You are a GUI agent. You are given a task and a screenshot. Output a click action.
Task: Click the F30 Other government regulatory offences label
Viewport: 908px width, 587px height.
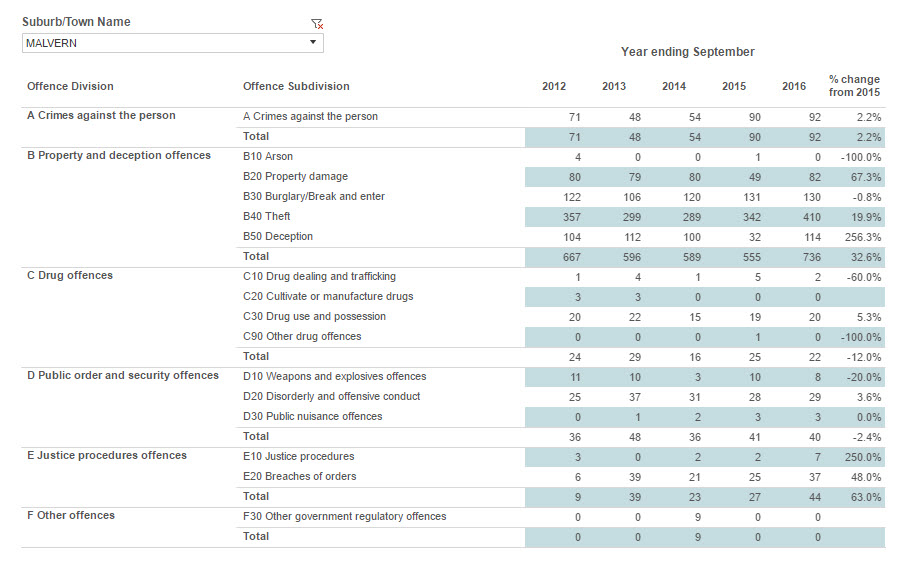coord(345,516)
